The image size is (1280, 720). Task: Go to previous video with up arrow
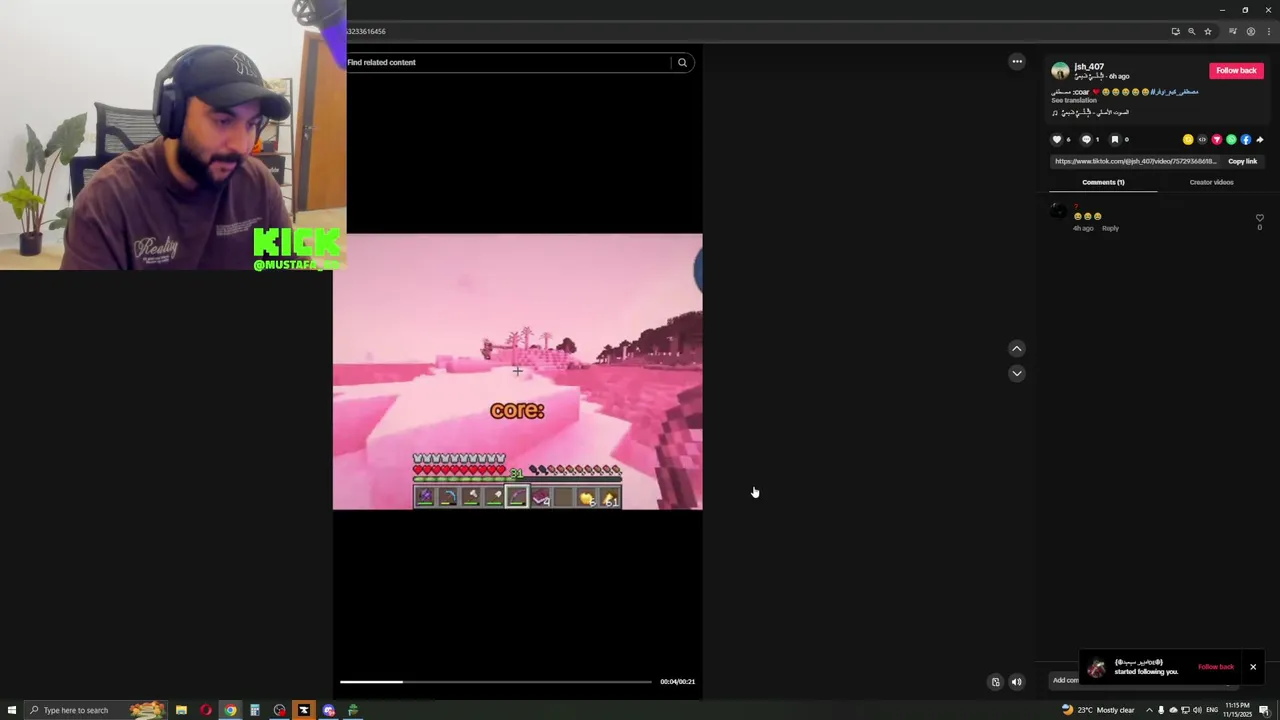click(x=1016, y=349)
